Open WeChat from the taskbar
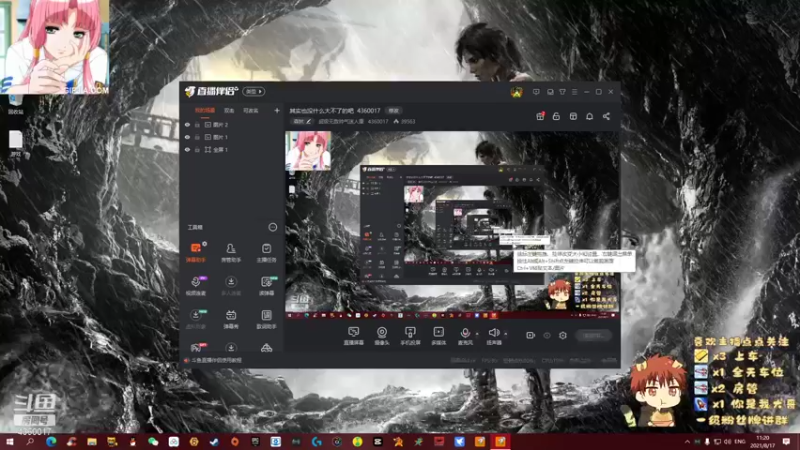Viewport: 800px width, 450px height. [153, 441]
